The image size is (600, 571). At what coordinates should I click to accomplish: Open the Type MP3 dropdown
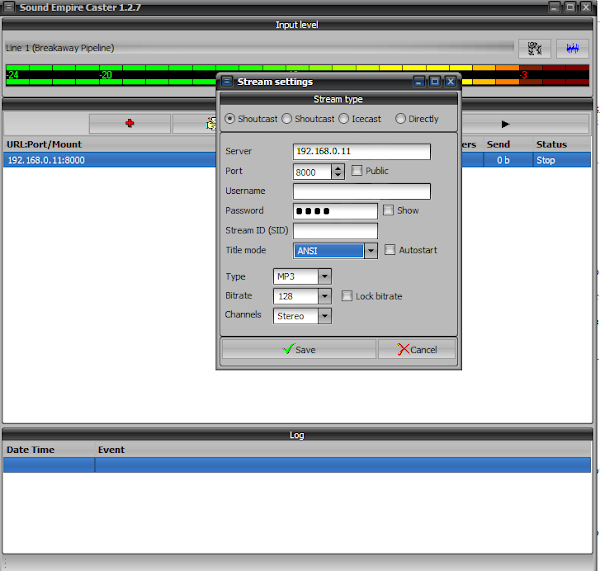[x=324, y=276]
